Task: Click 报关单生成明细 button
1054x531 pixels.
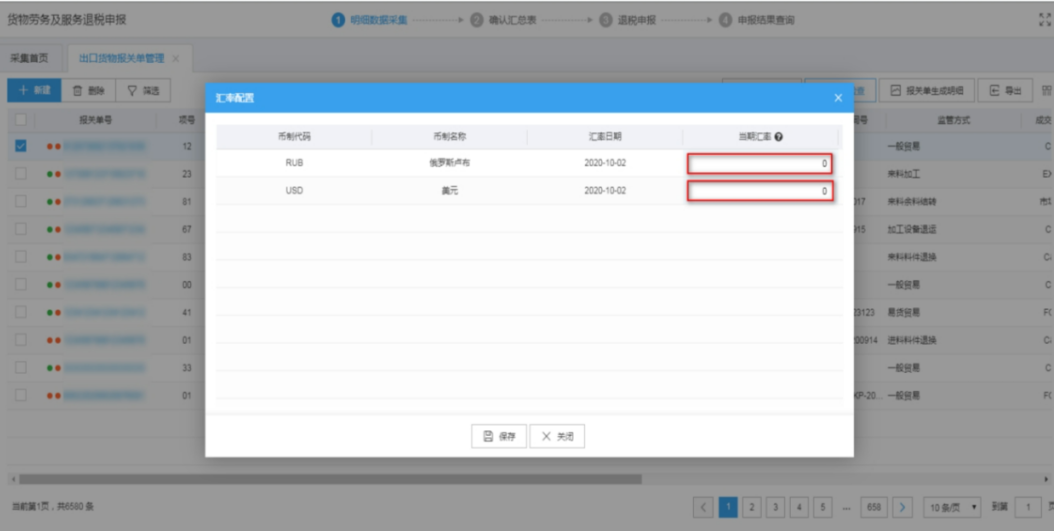Action: (927, 91)
